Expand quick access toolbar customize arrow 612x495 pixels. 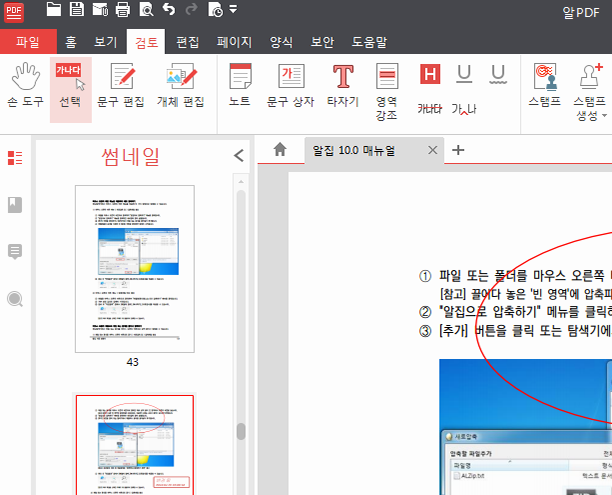(x=233, y=9)
